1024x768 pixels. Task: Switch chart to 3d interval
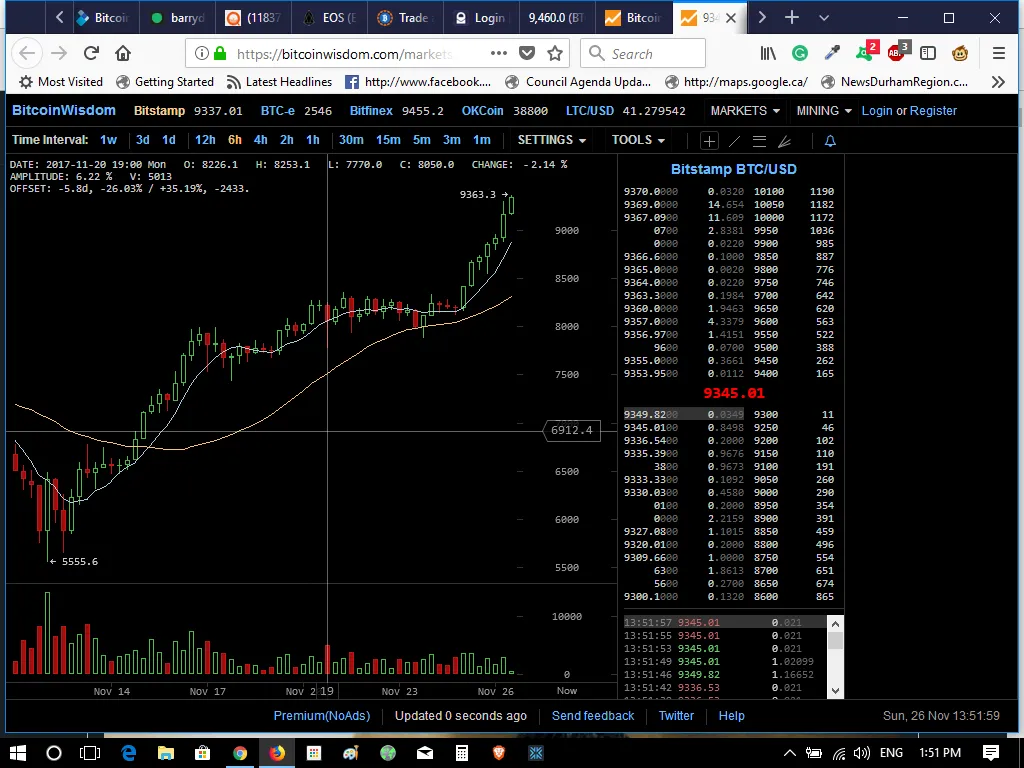(142, 140)
